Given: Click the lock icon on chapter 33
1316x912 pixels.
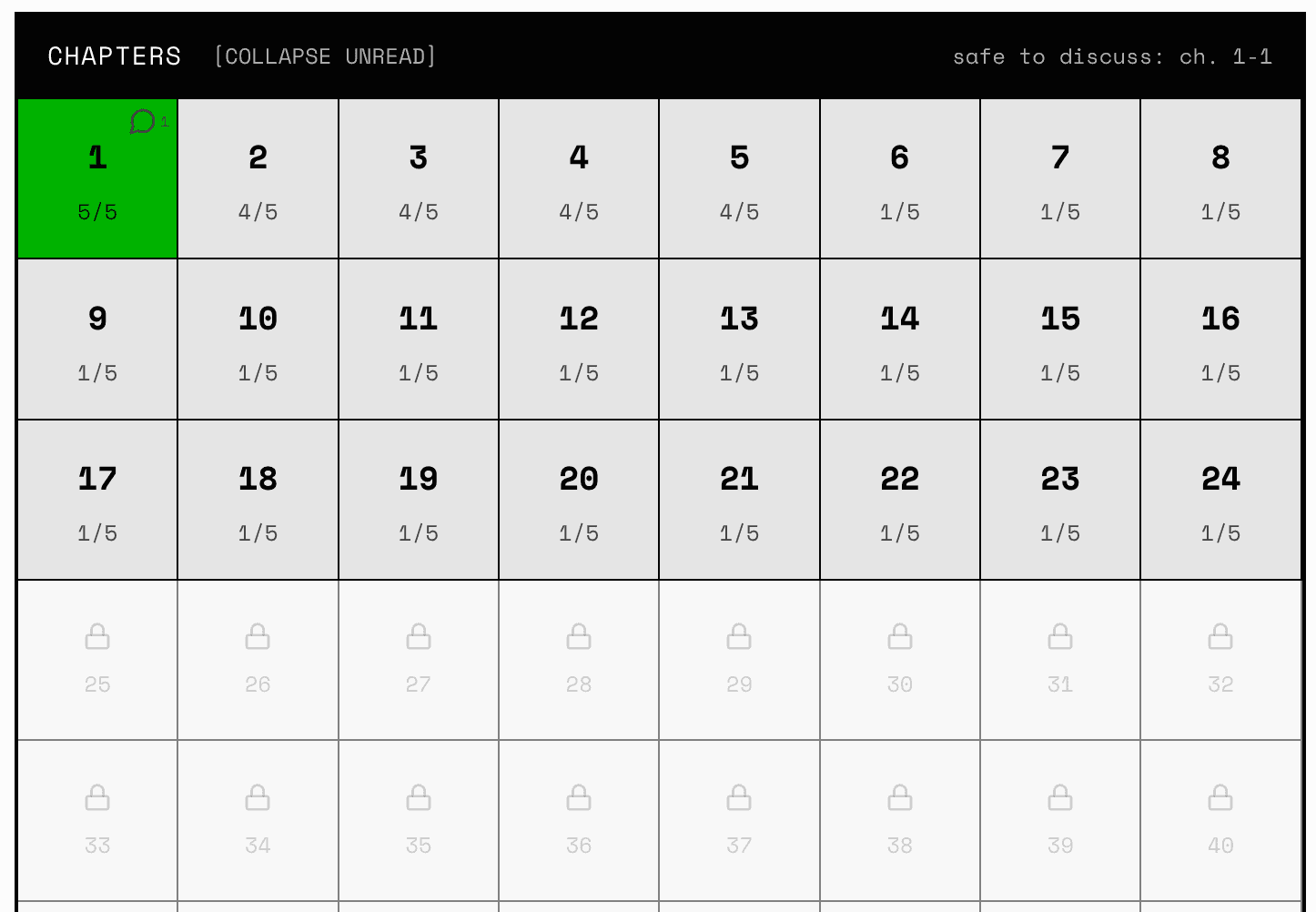Looking at the screenshot, I should point(97,797).
